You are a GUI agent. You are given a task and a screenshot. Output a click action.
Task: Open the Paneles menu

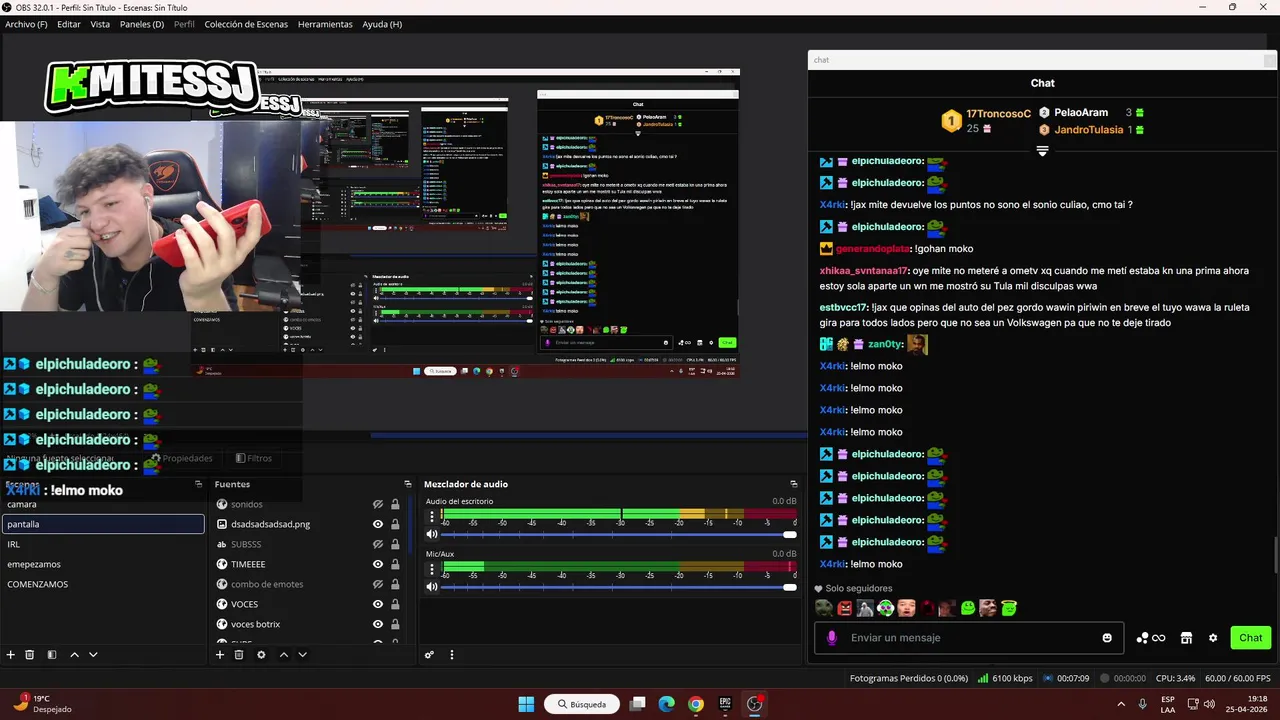142,24
